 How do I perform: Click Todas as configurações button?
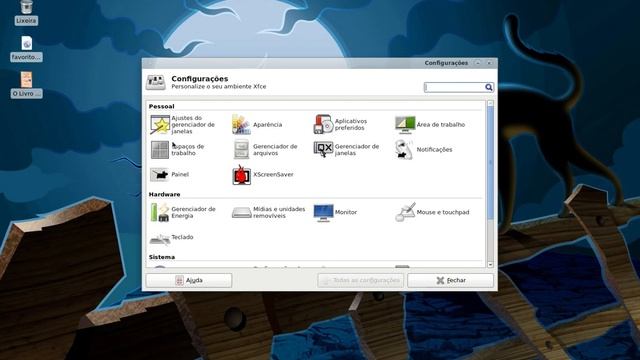(360, 280)
